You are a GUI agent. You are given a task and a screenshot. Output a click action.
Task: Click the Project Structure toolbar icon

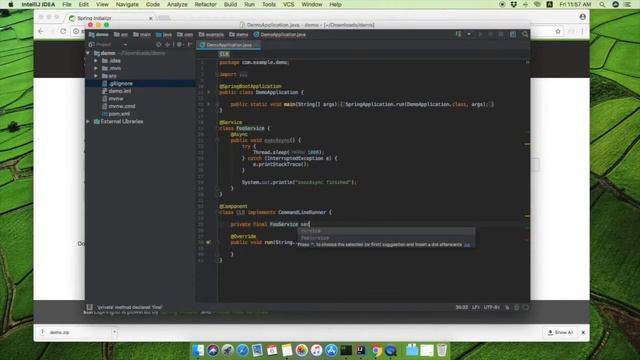pos(513,35)
